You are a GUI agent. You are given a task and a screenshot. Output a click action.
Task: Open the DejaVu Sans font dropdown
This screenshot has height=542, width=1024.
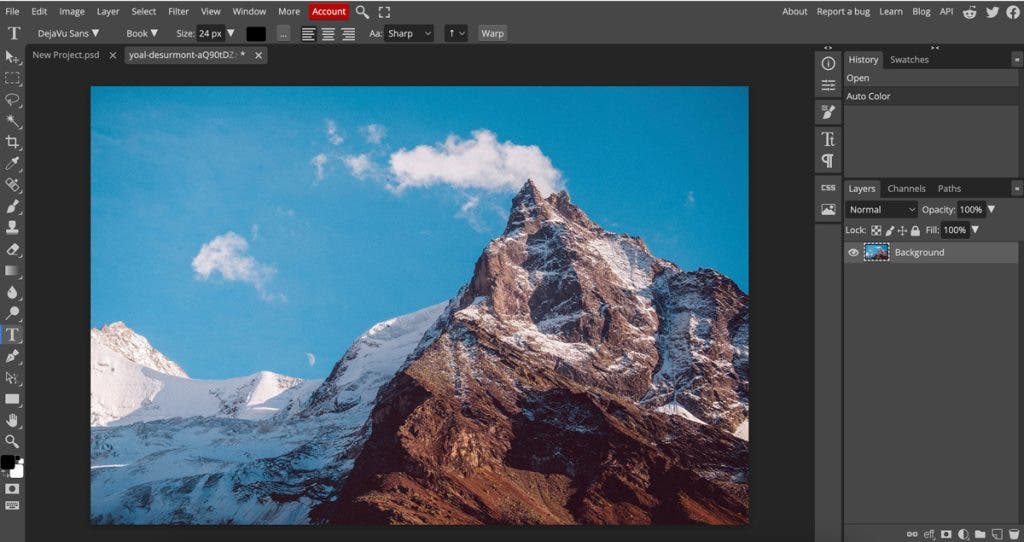(x=68, y=33)
